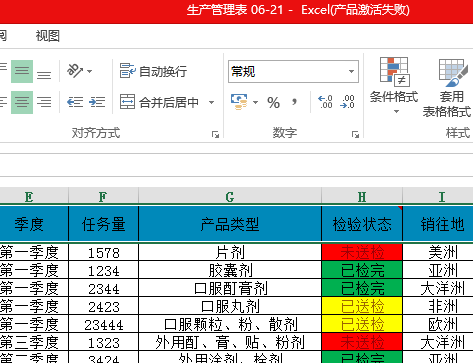The width and height of the screenshot is (473, 363).
Task: Increase indent of cell
Action: [97, 102]
